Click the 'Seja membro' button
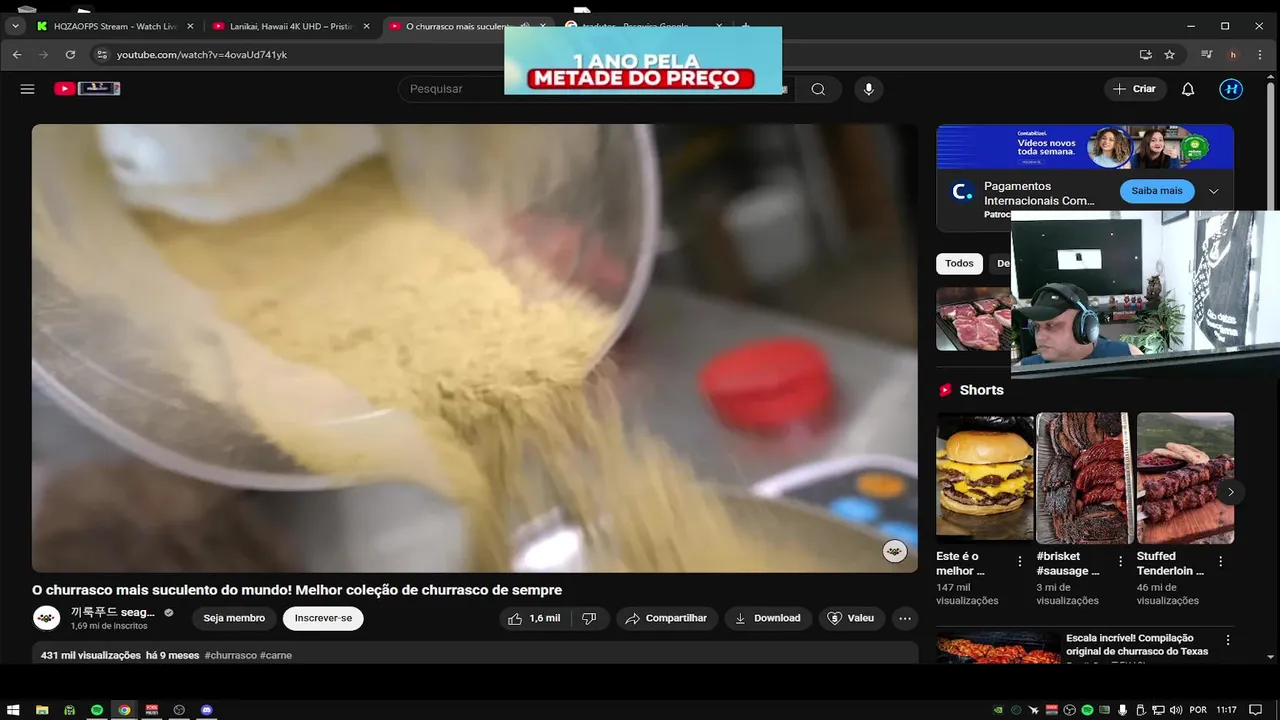This screenshot has width=1280, height=720. (x=234, y=618)
